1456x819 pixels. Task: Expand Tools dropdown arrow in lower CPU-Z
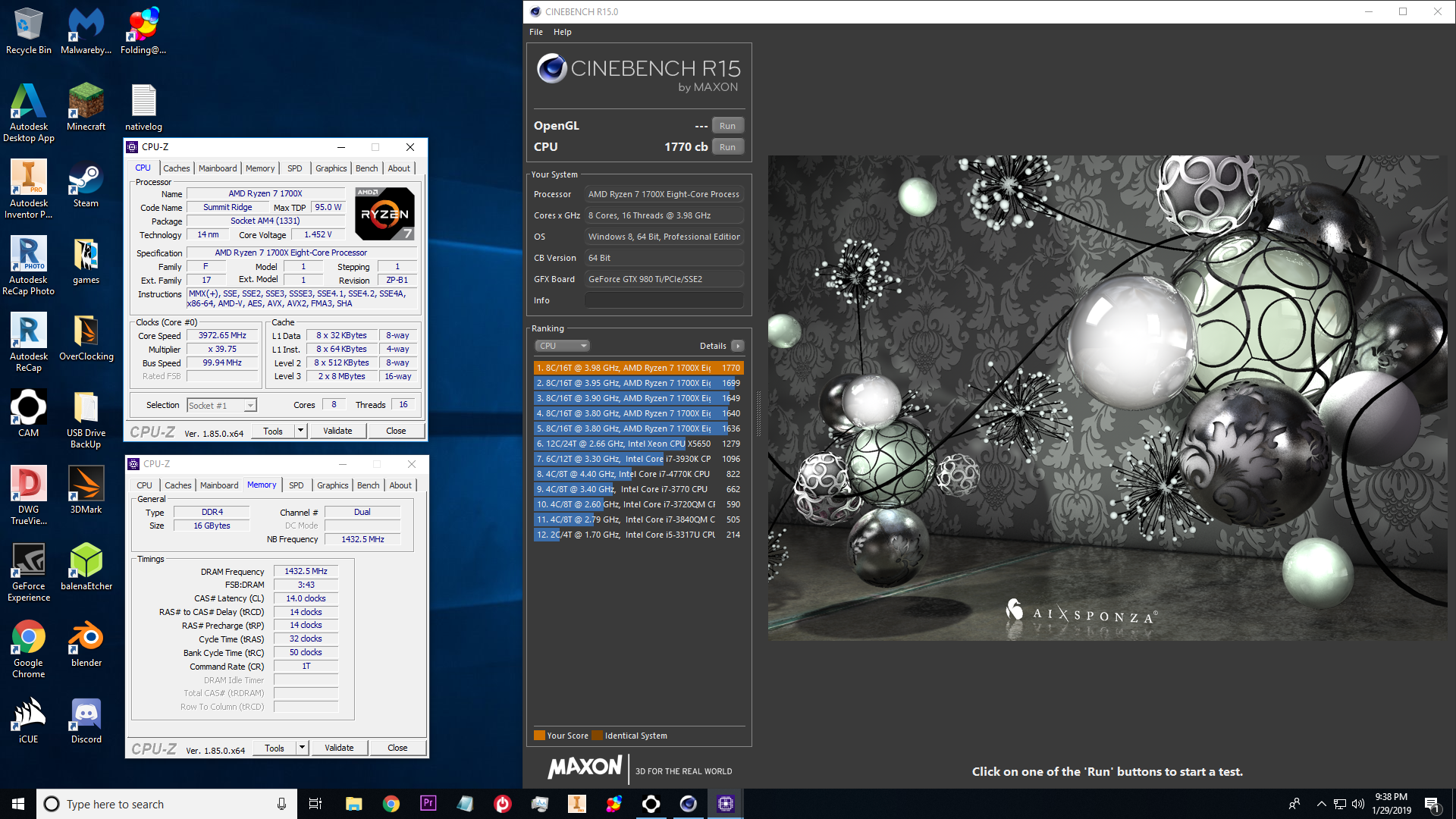pyautogui.click(x=302, y=748)
